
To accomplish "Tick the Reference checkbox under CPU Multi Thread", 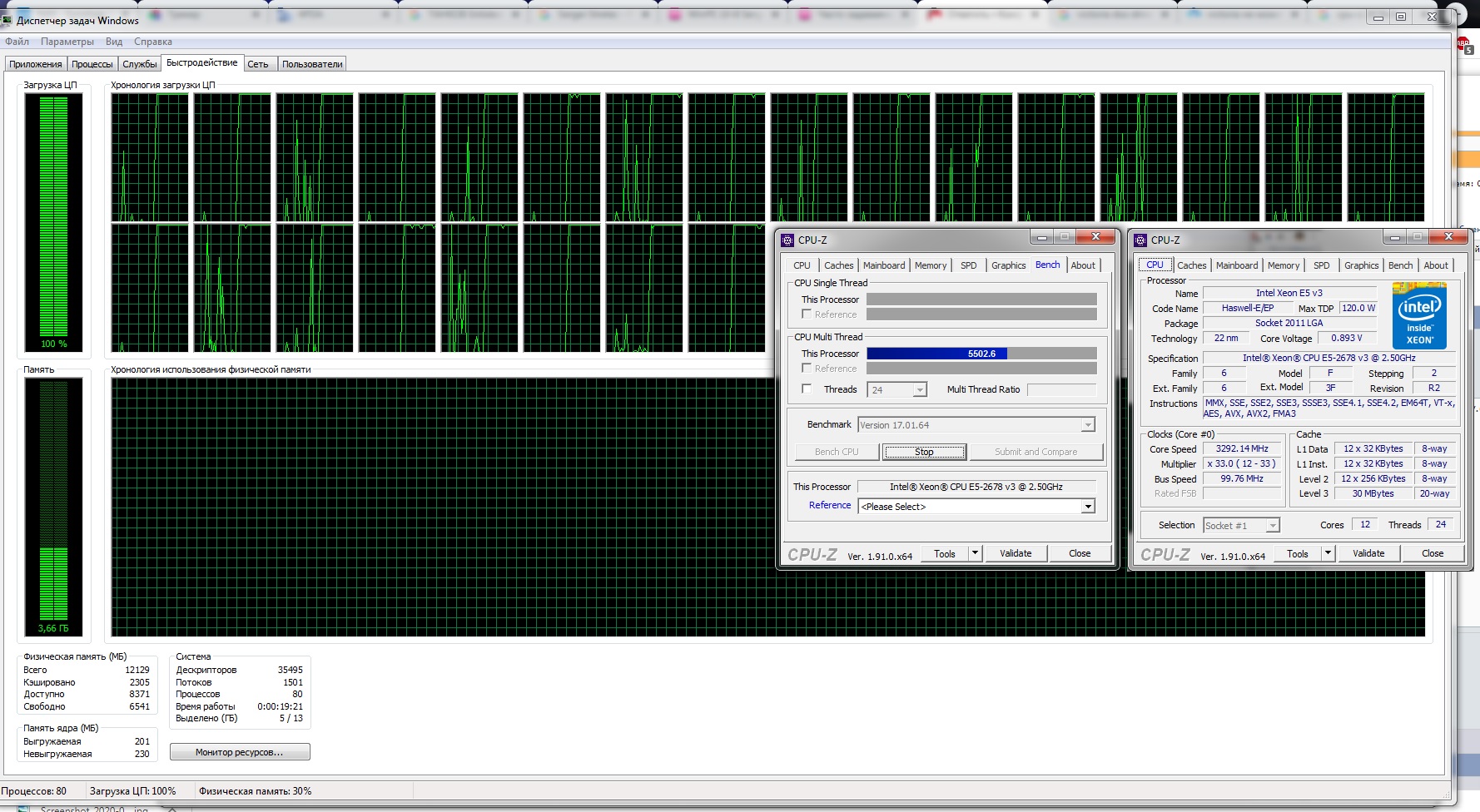I will click(x=807, y=368).
